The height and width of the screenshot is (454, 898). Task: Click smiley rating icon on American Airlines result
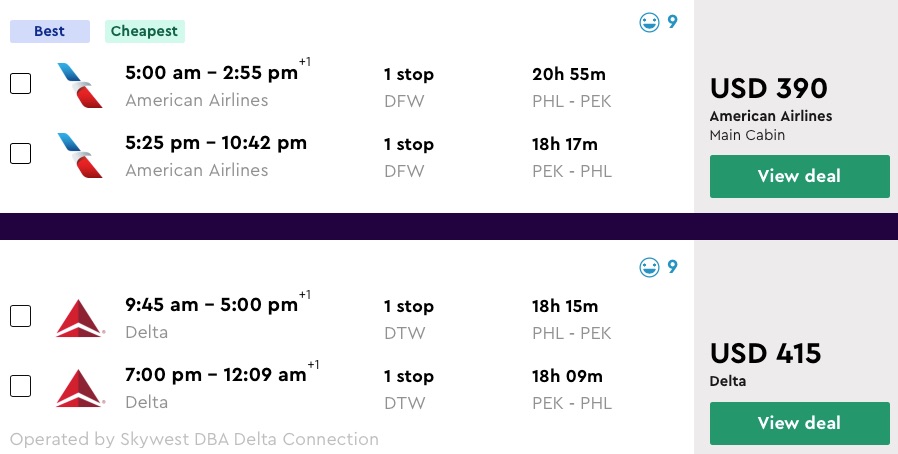pos(651,22)
